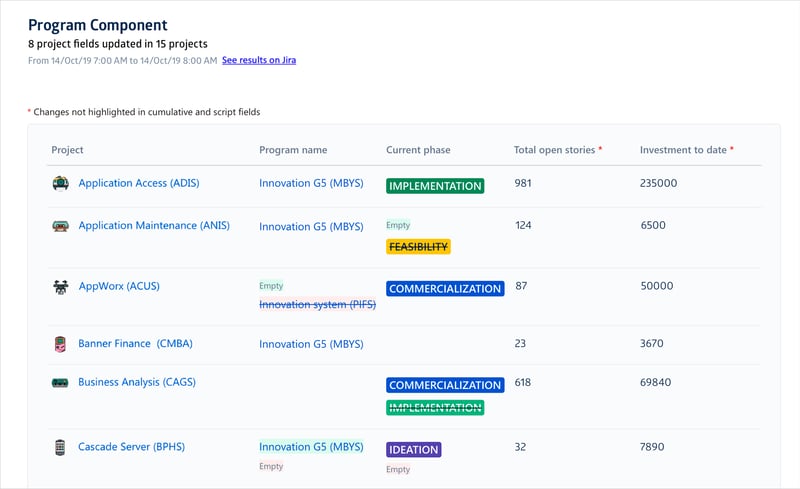Click the Application Maintenance project avatar icon
Screen dimensions: 800x489
(60, 226)
